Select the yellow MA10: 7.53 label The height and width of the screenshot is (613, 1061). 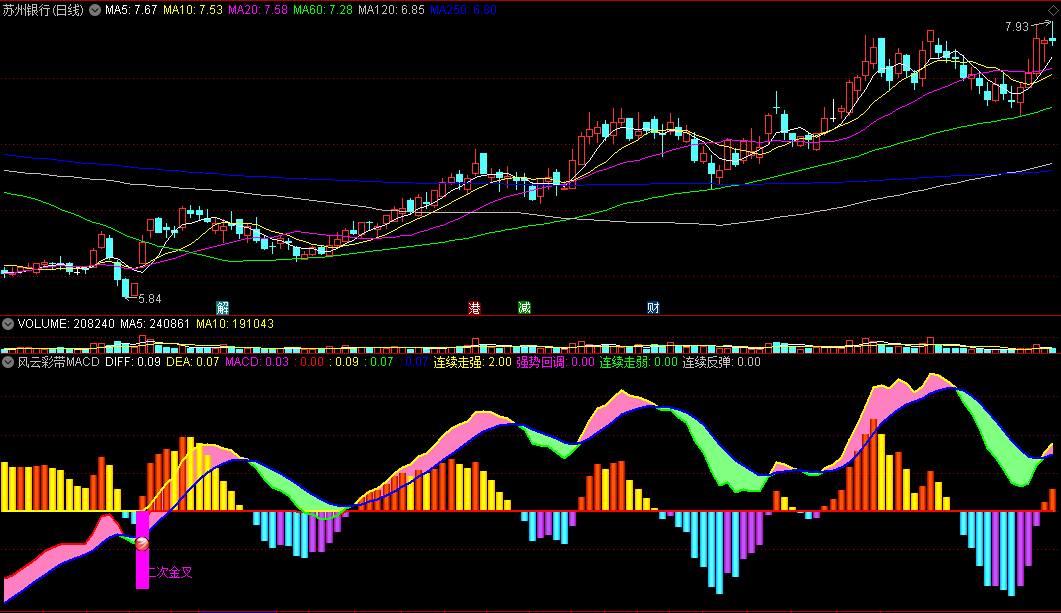point(193,10)
